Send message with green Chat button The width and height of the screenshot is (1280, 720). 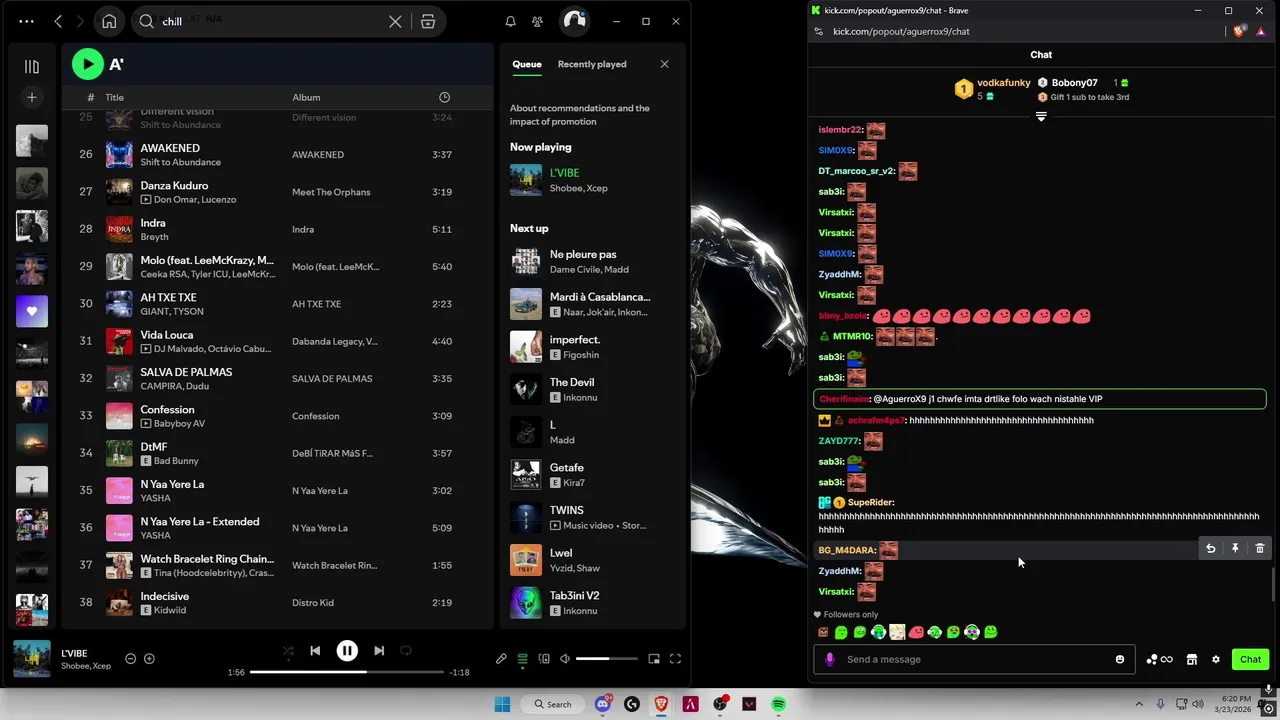1250,659
